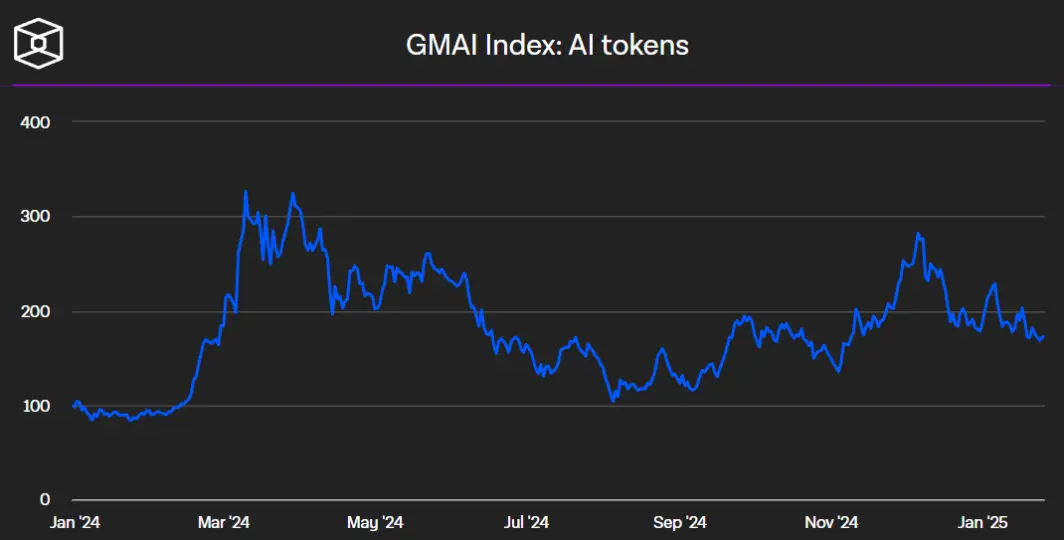The width and height of the screenshot is (1064, 540).
Task: Select the Jan '24 x-axis label
Action: pos(75,522)
